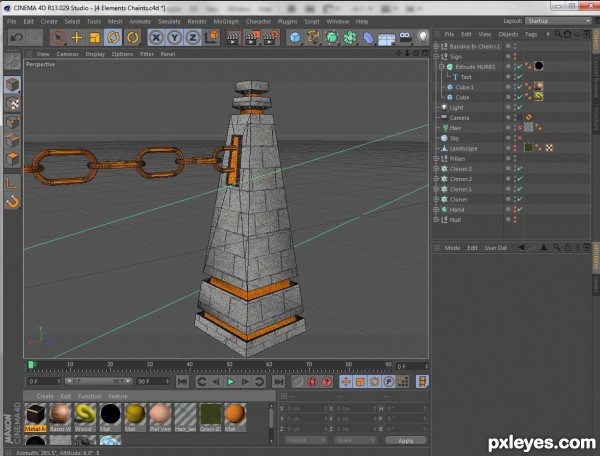The height and width of the screenshot is (456, 600).
Task: Toggle visibility dots for Landscape object
Action: pyautogui.click(x=515, y=148)
